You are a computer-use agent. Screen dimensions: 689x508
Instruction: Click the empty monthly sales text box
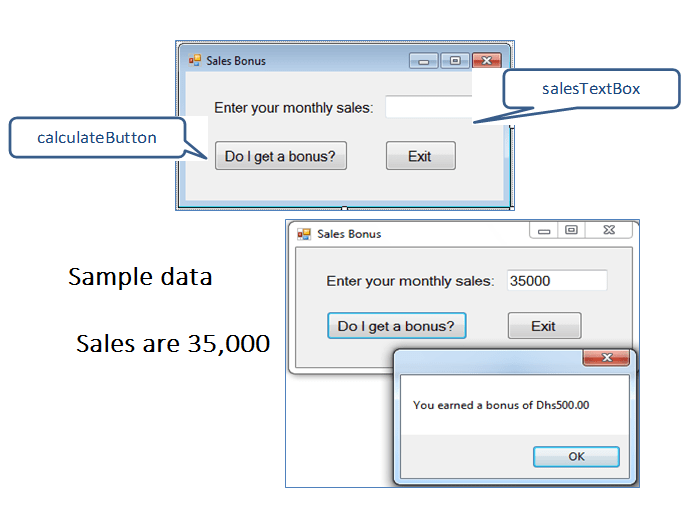428,107
